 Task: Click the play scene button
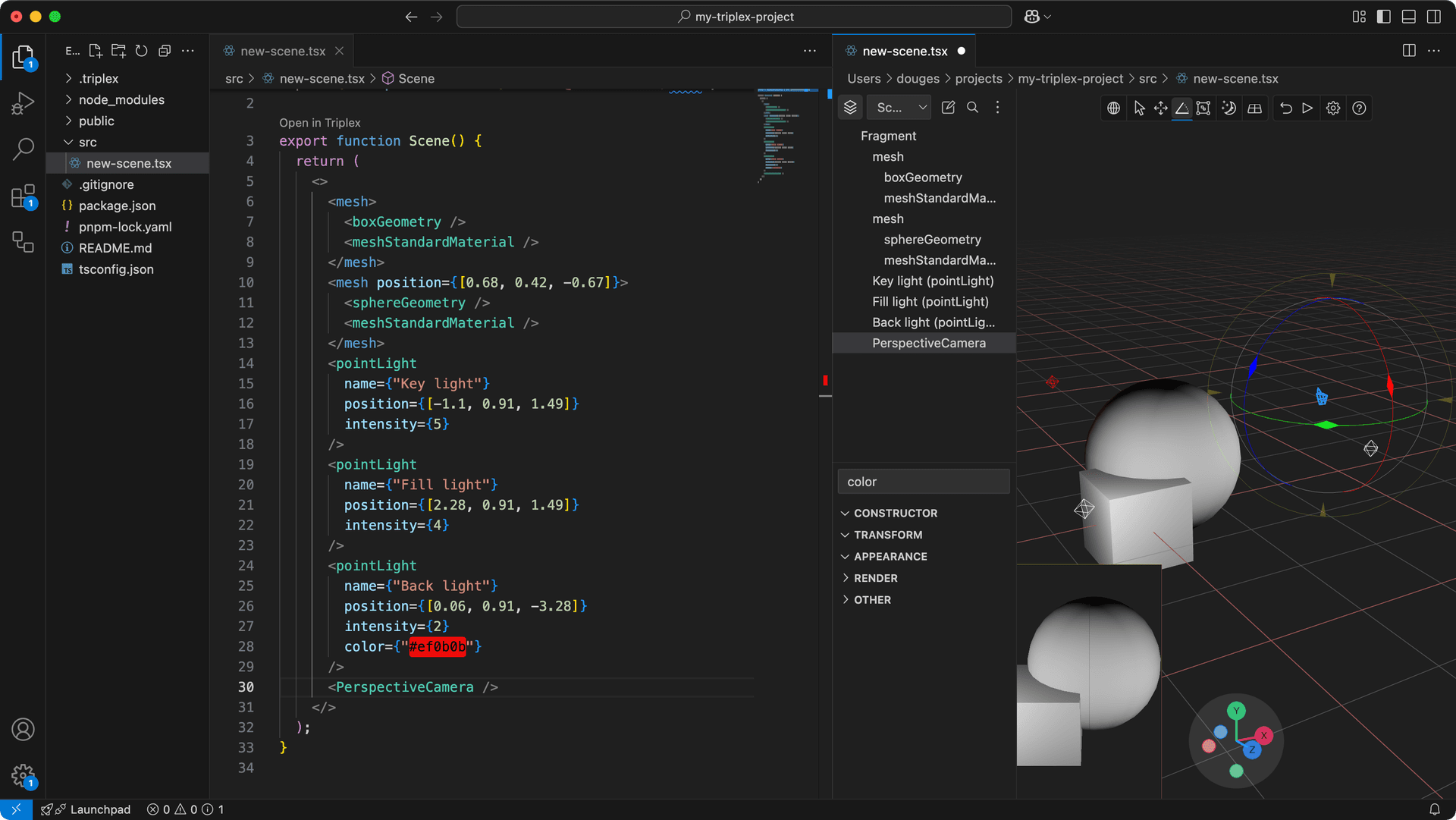point(1307,108)
